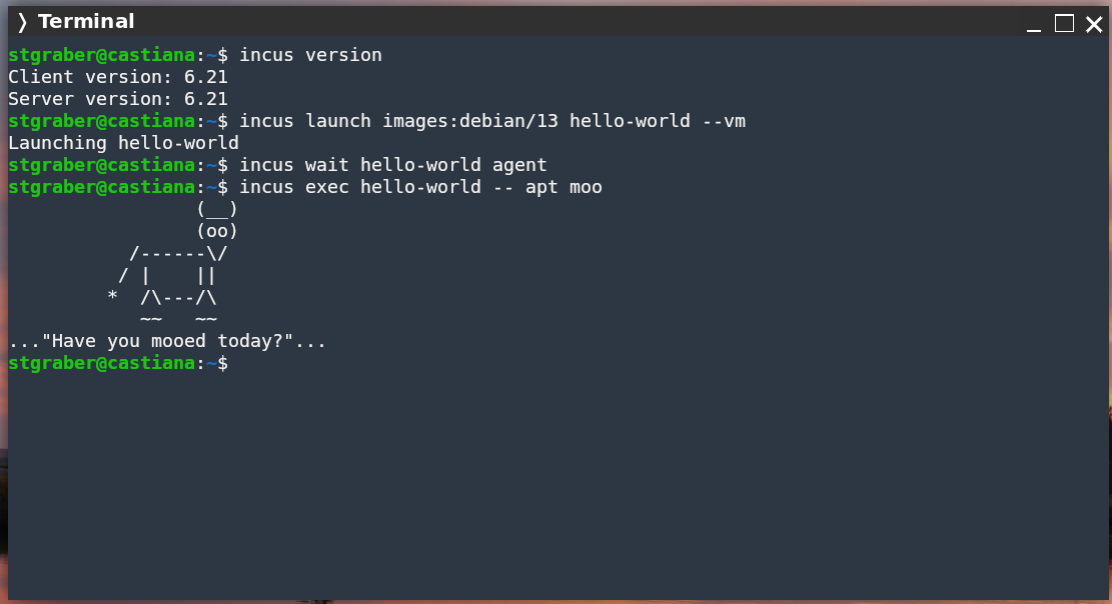Viewport: 1112px width, 604px height.
Task: Click the "incus version" command text
Action: 310,55
